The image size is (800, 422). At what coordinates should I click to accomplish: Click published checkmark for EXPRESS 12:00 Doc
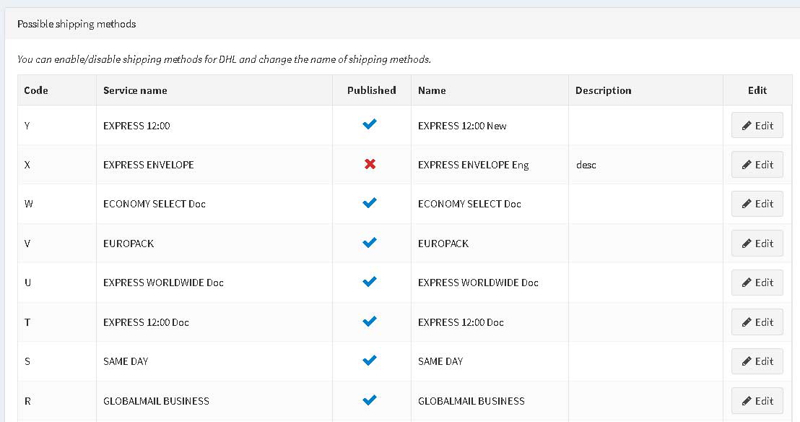[370, 322]
